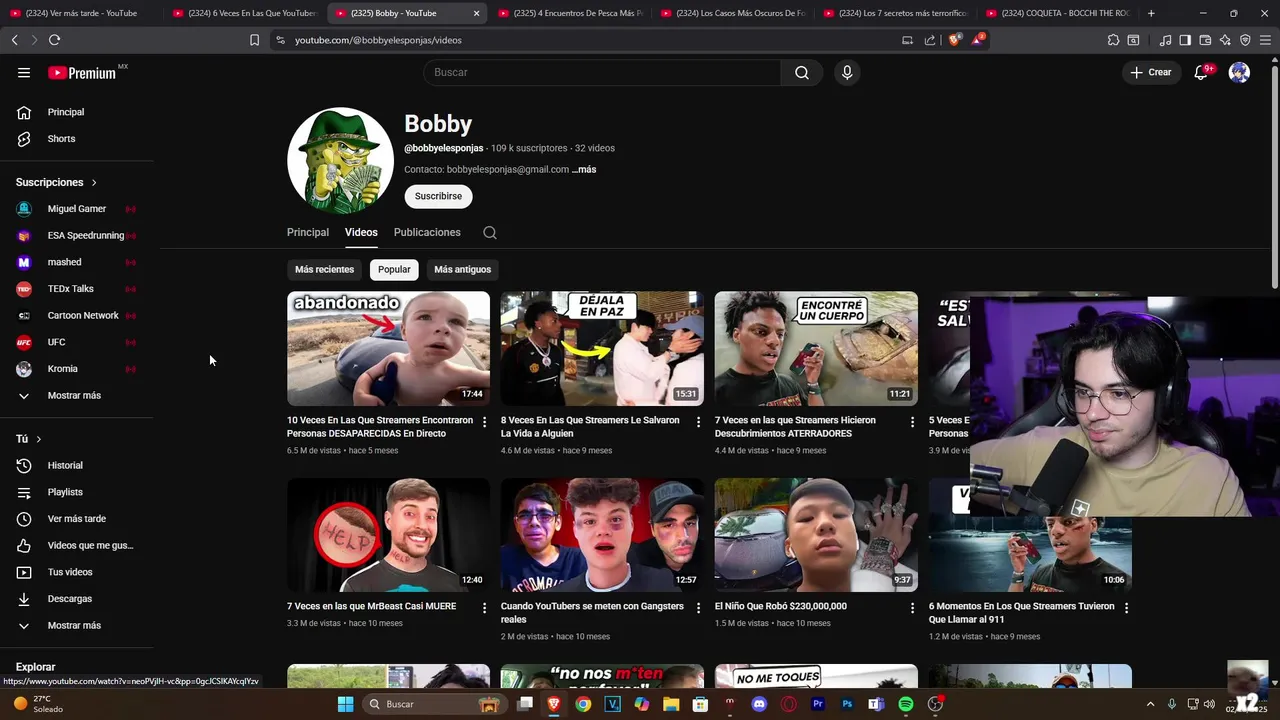The height and width of the screenshot is (720, 1280).
Task: Expand the Tú section chevron
Action: (39, 439)
